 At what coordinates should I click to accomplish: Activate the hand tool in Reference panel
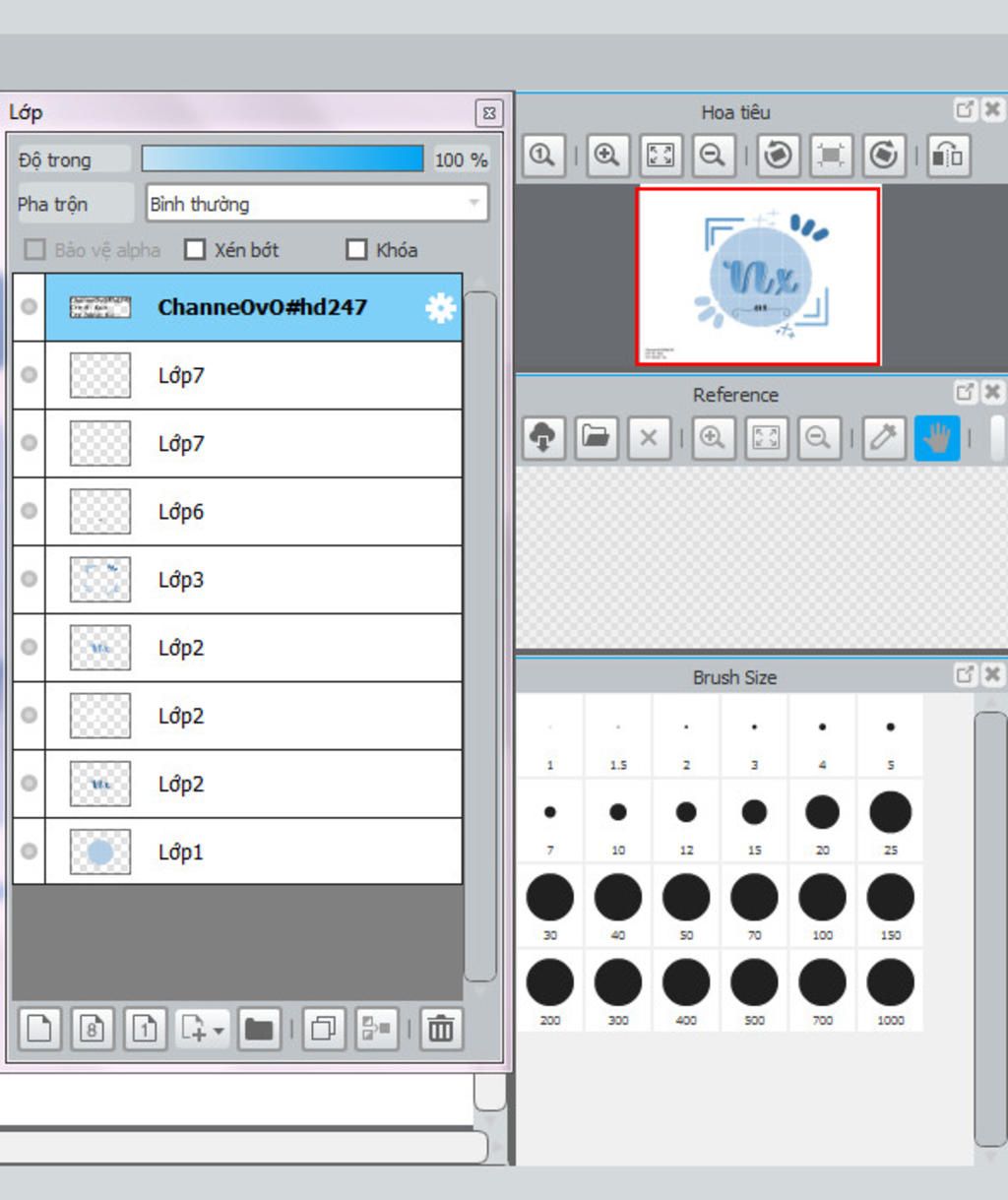[936, 437]
